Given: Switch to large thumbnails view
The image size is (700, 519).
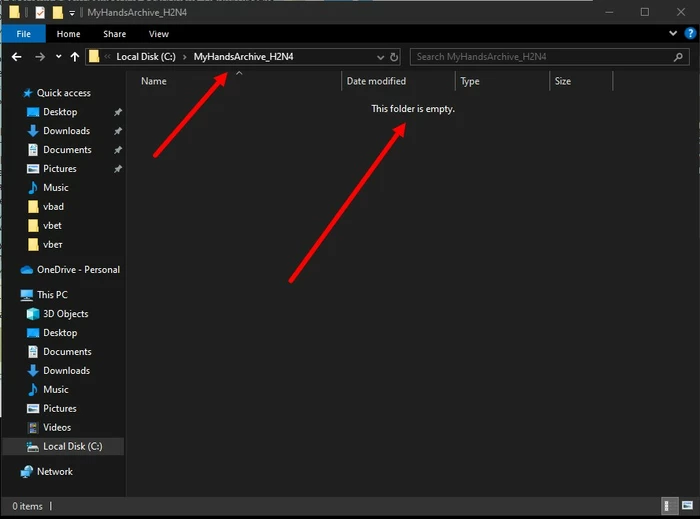Looking at the screenshot, I should click(x=687, y=506).
